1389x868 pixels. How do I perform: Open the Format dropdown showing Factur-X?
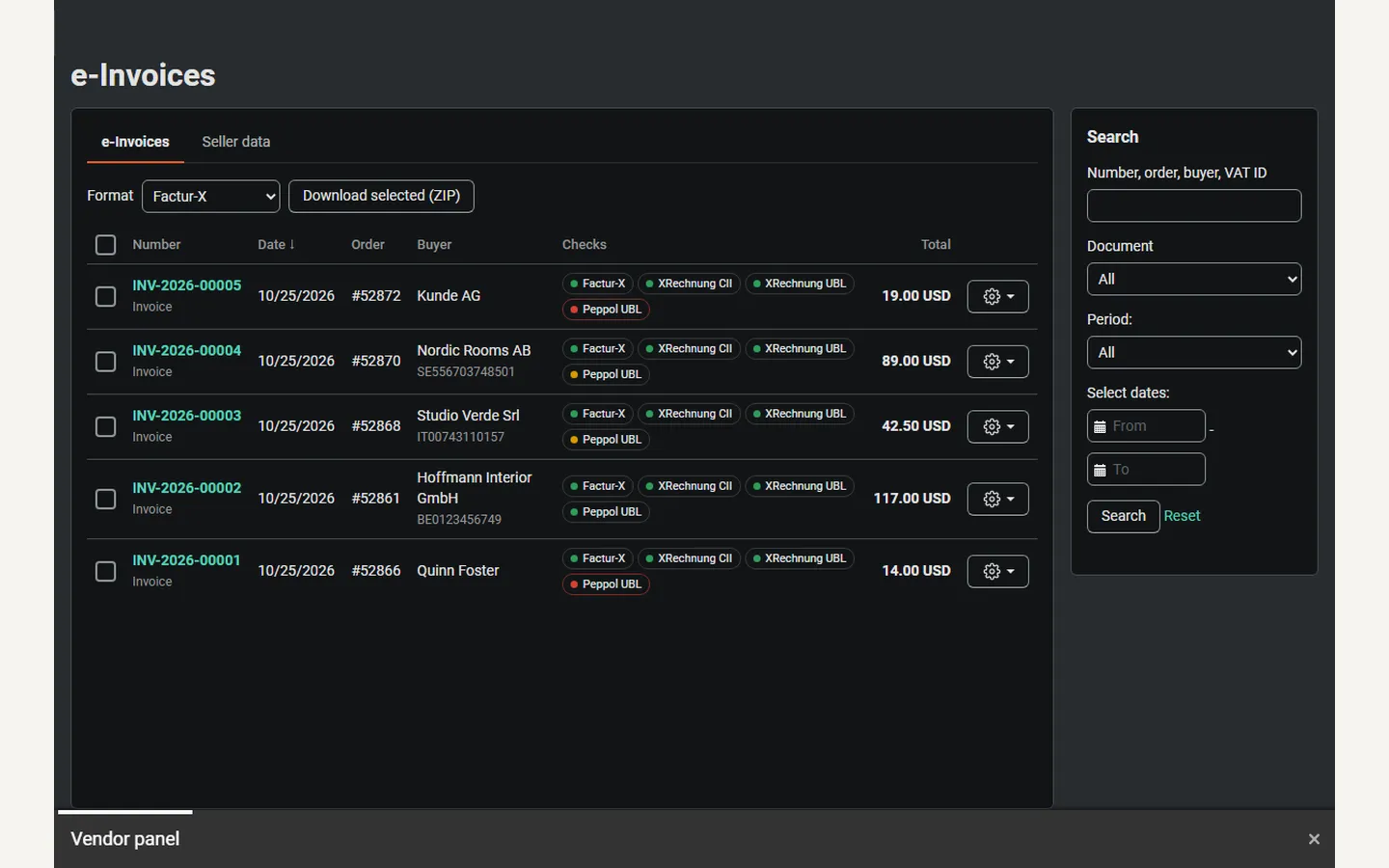[x=211, y=197]
